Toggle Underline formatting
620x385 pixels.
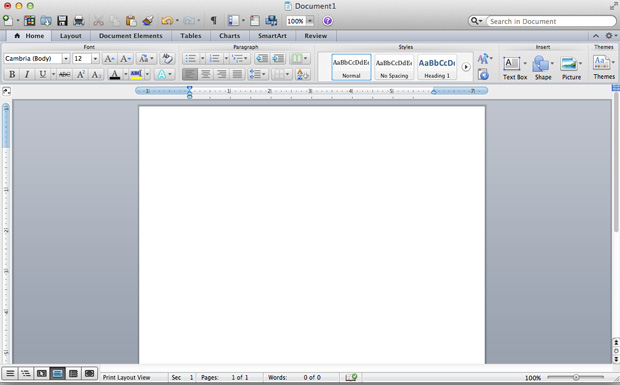(42, 74)
